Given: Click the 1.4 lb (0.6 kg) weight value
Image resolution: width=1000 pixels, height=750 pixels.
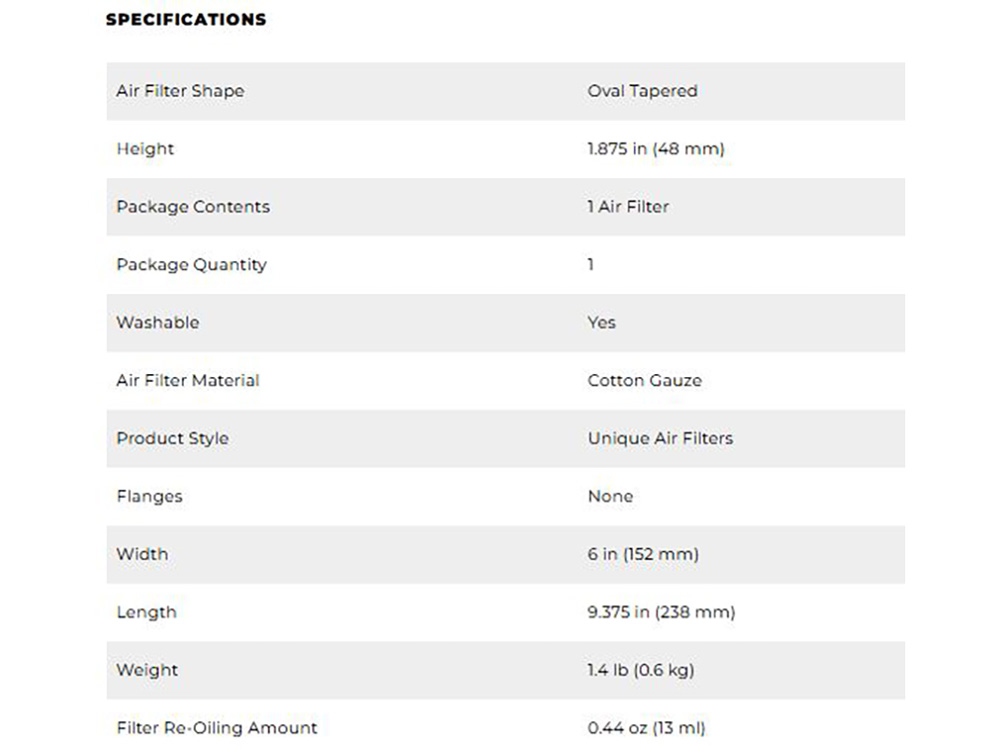Looking at the screenshot, I should pos(641,670).
